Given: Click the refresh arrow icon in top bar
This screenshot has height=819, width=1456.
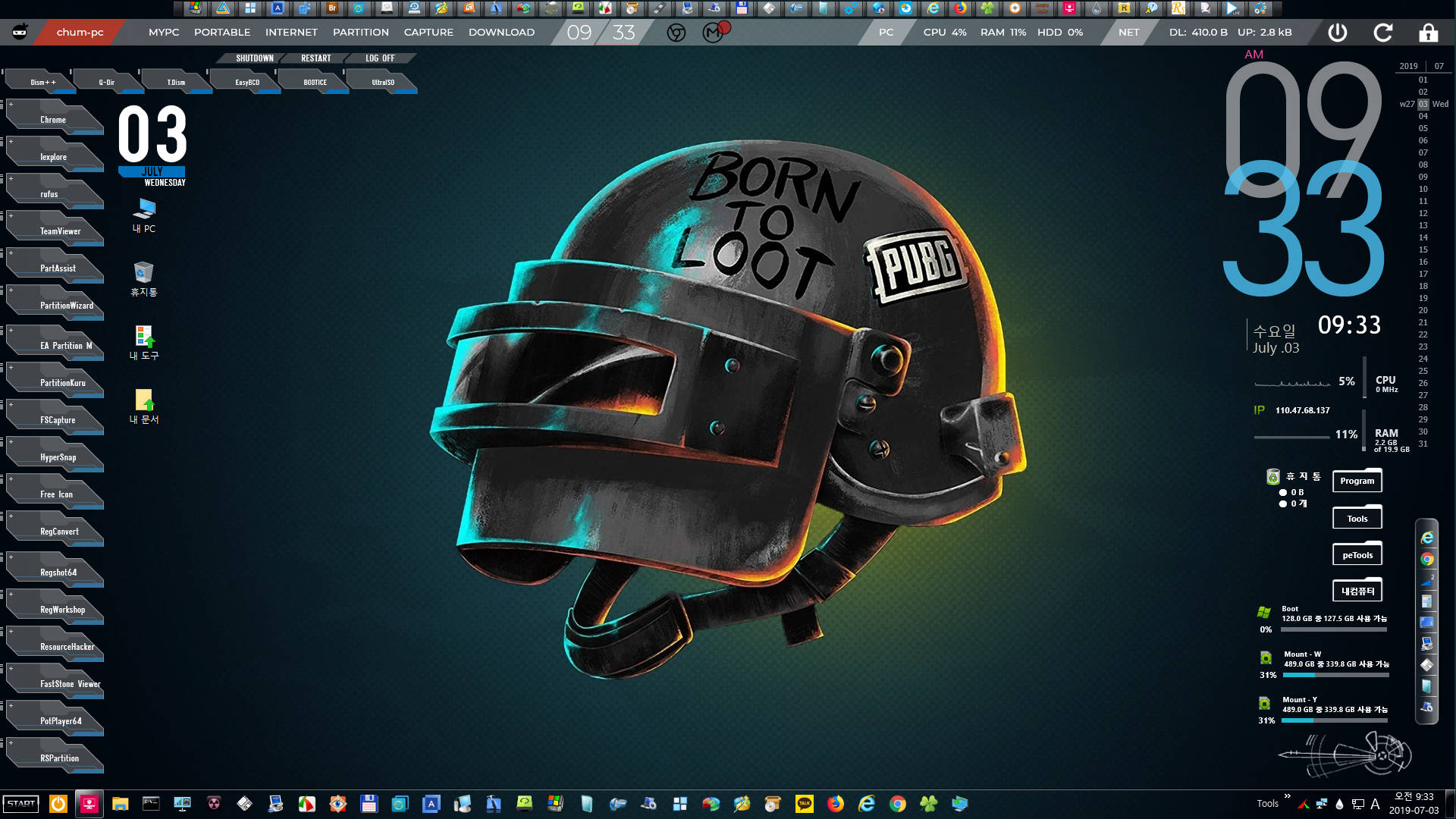Looking at the screenshot, I should pos(1383,33).
